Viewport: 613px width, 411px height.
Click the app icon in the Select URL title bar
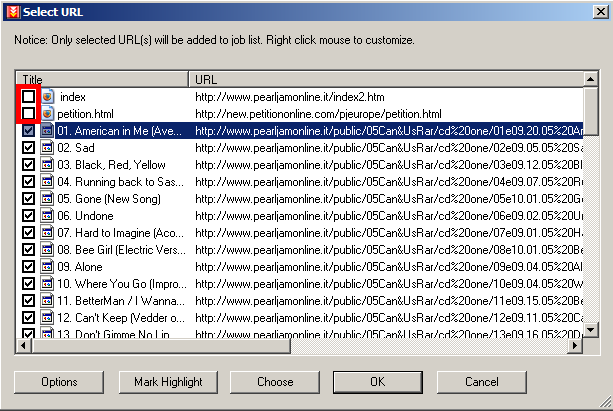(x=11, y=11)
